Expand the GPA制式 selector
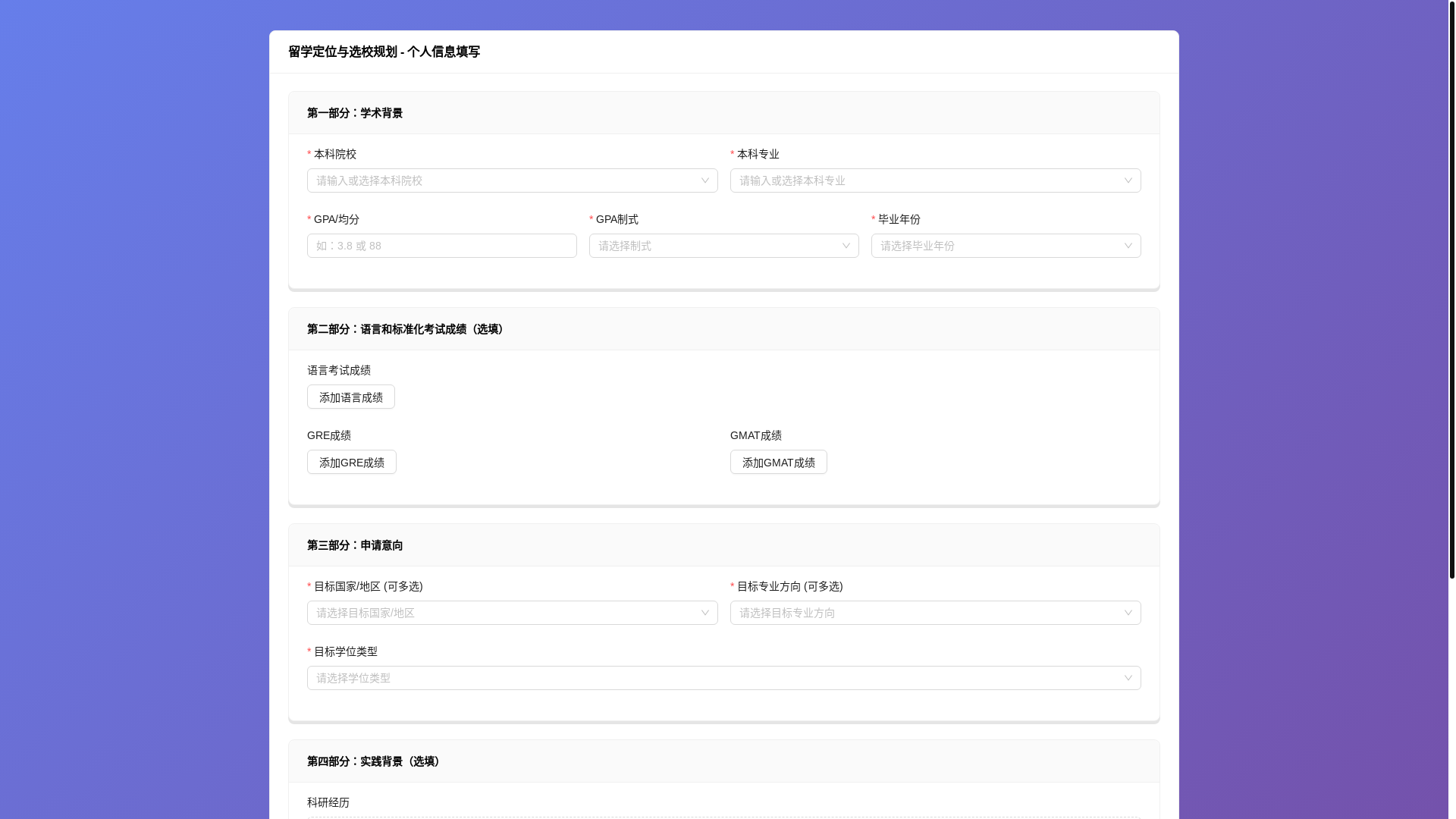This screenshot has width=1456, height=819. coord(723,246)
